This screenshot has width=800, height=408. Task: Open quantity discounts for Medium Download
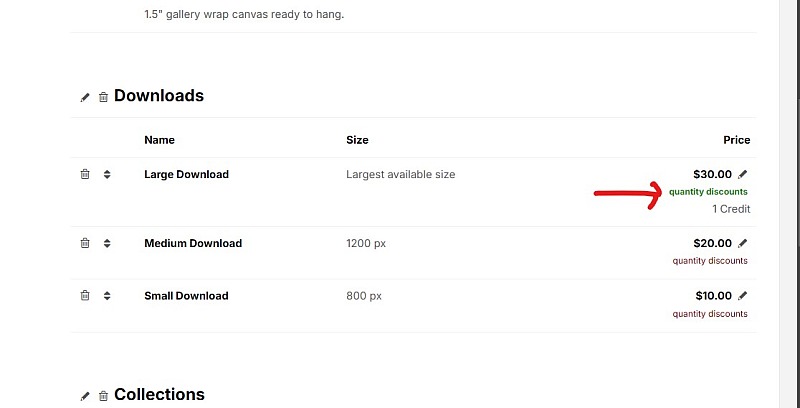click(x=710, y=261)
